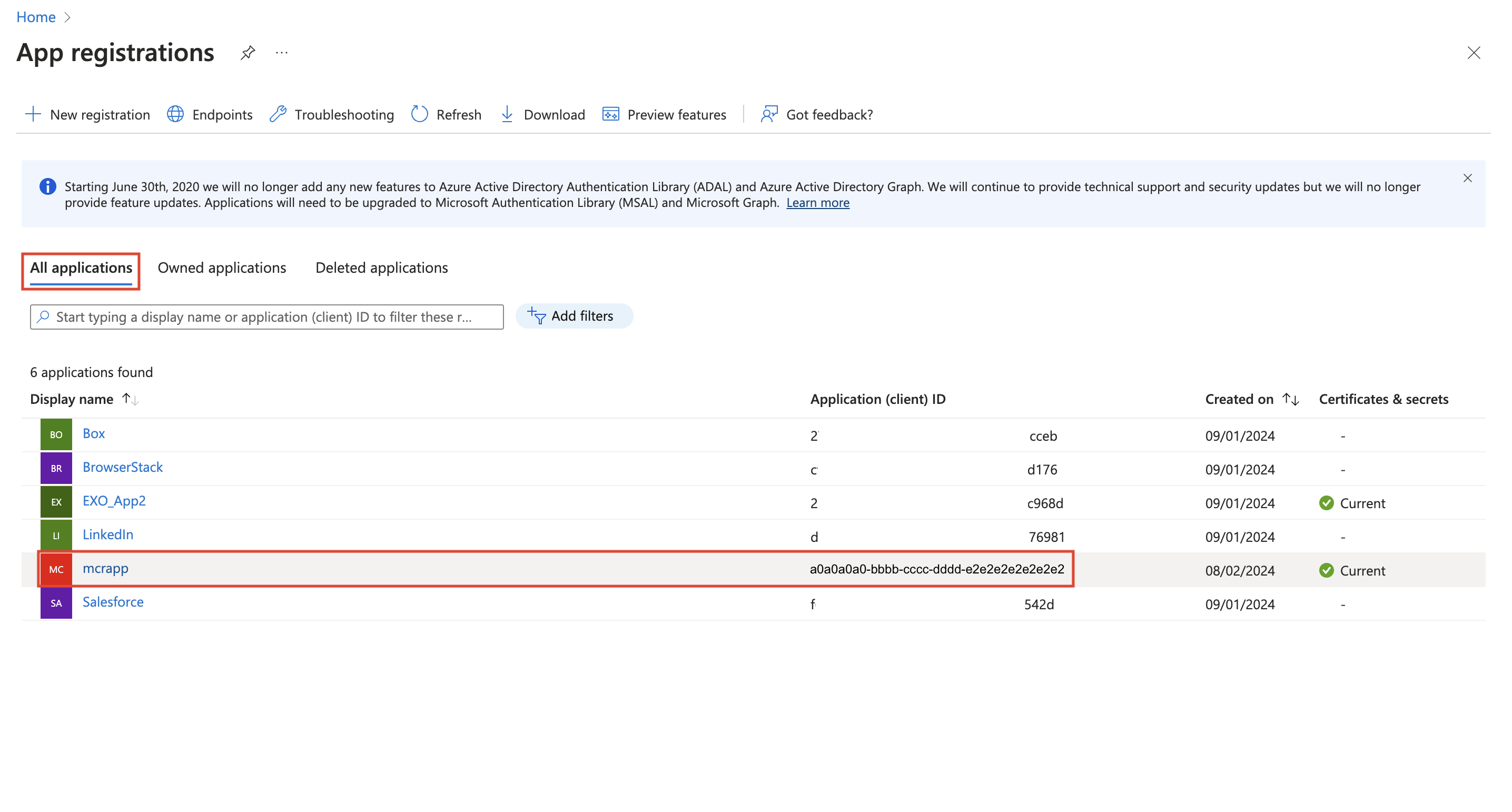The width and height of the screenshot is (1512, 812).
Task: Close the App registrations blade
Action: click(1473, 53)
